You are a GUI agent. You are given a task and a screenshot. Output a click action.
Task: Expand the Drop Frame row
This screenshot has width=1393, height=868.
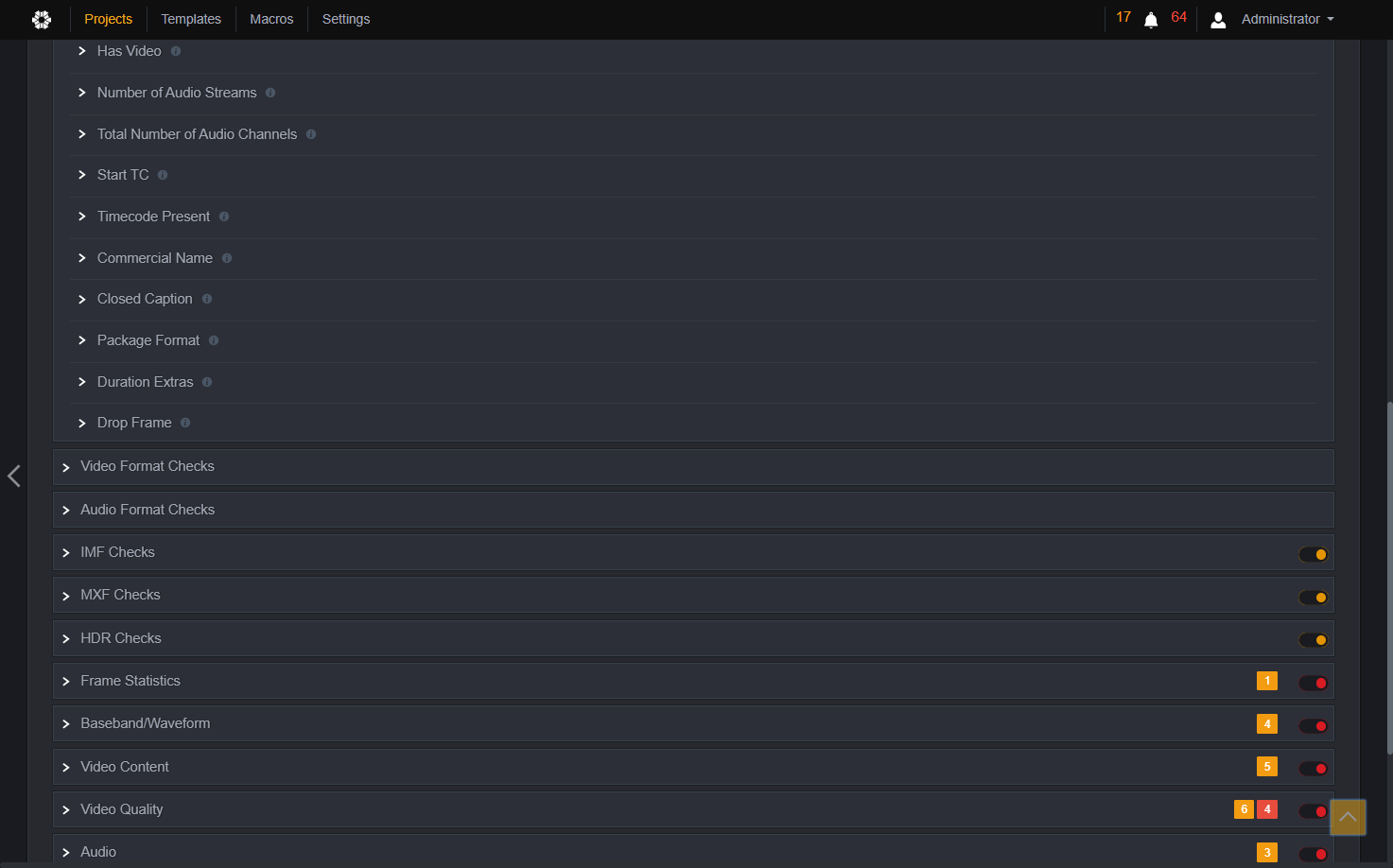pyautogui.click(x=82, y=424)
